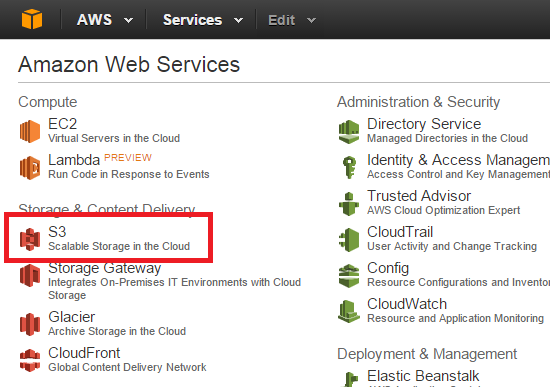The width and height of the screenshot is (550, 387).
Task: Click the EC2 orange service icon
Action: 30,131
